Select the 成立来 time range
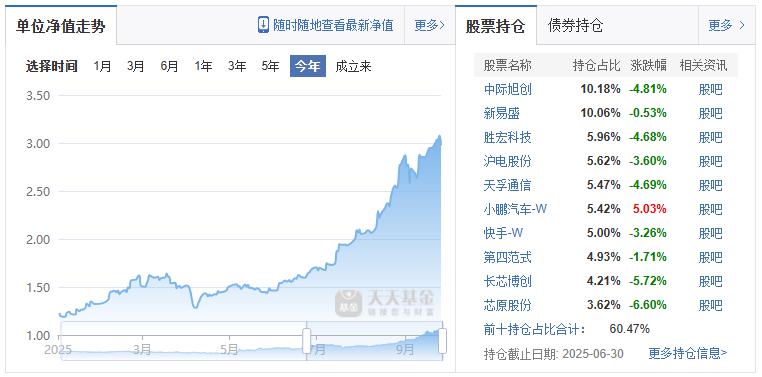This screenshot has width=762, height=377. pos(353,66)
